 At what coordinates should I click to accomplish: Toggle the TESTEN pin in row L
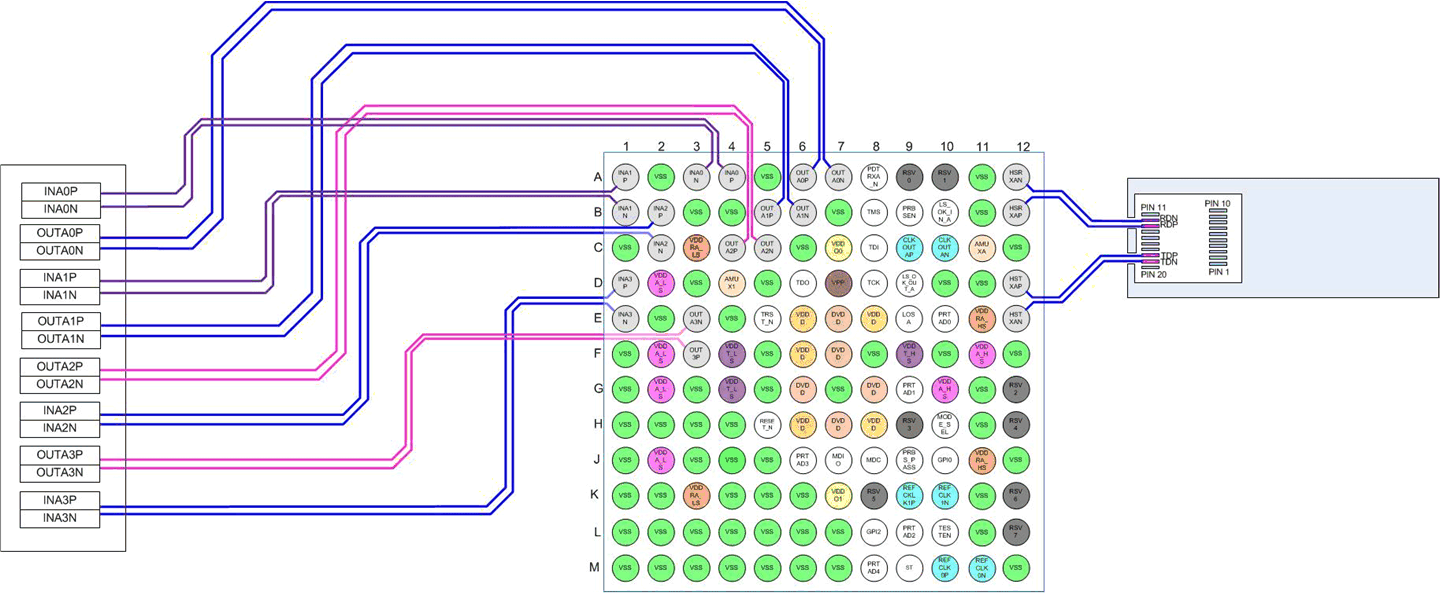945,532
